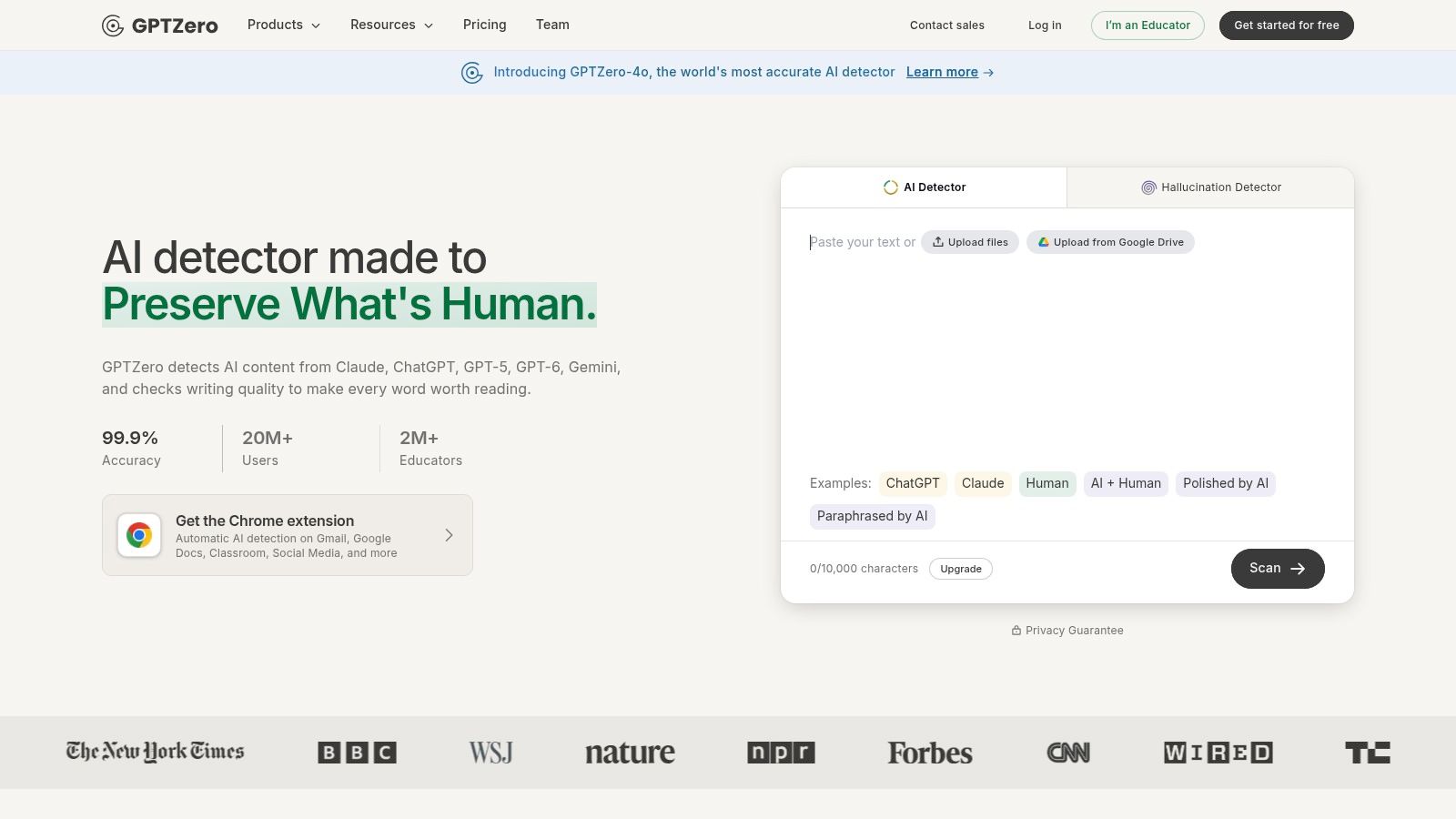Click the I'm an Educator button
Image resolution: width=1456 pixels, height=819 pixels.
pos(1148,25)
